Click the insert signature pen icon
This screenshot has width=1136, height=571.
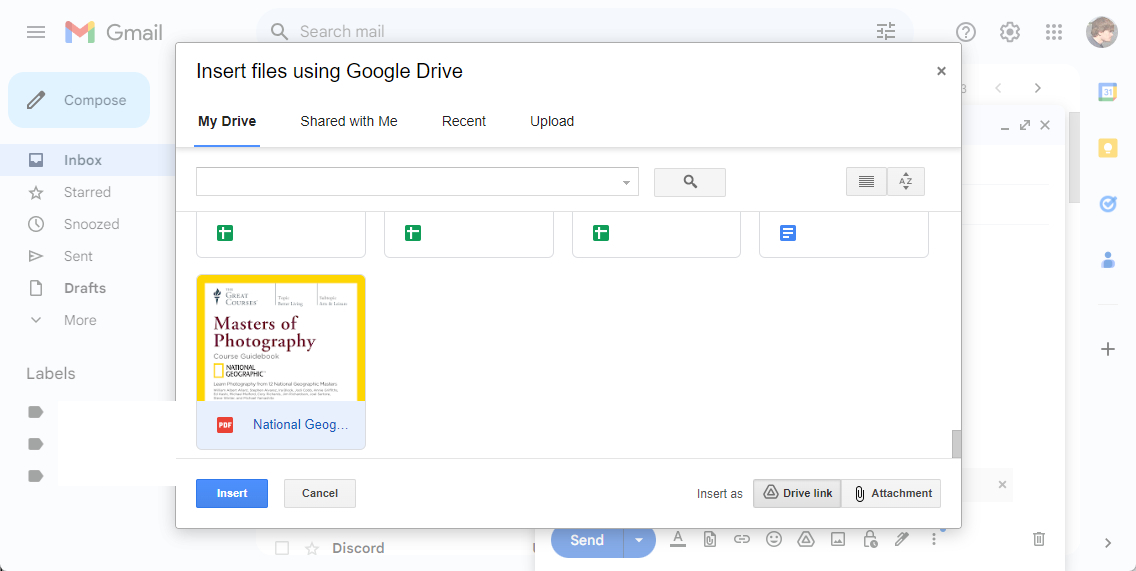pos(901,539)
